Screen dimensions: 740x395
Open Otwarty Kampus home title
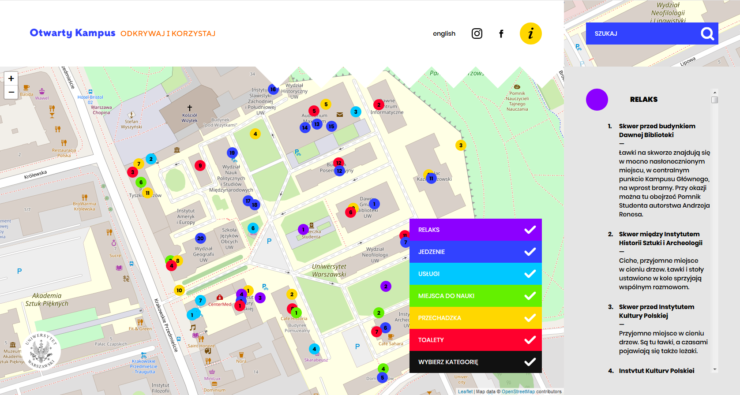(72, 33)
